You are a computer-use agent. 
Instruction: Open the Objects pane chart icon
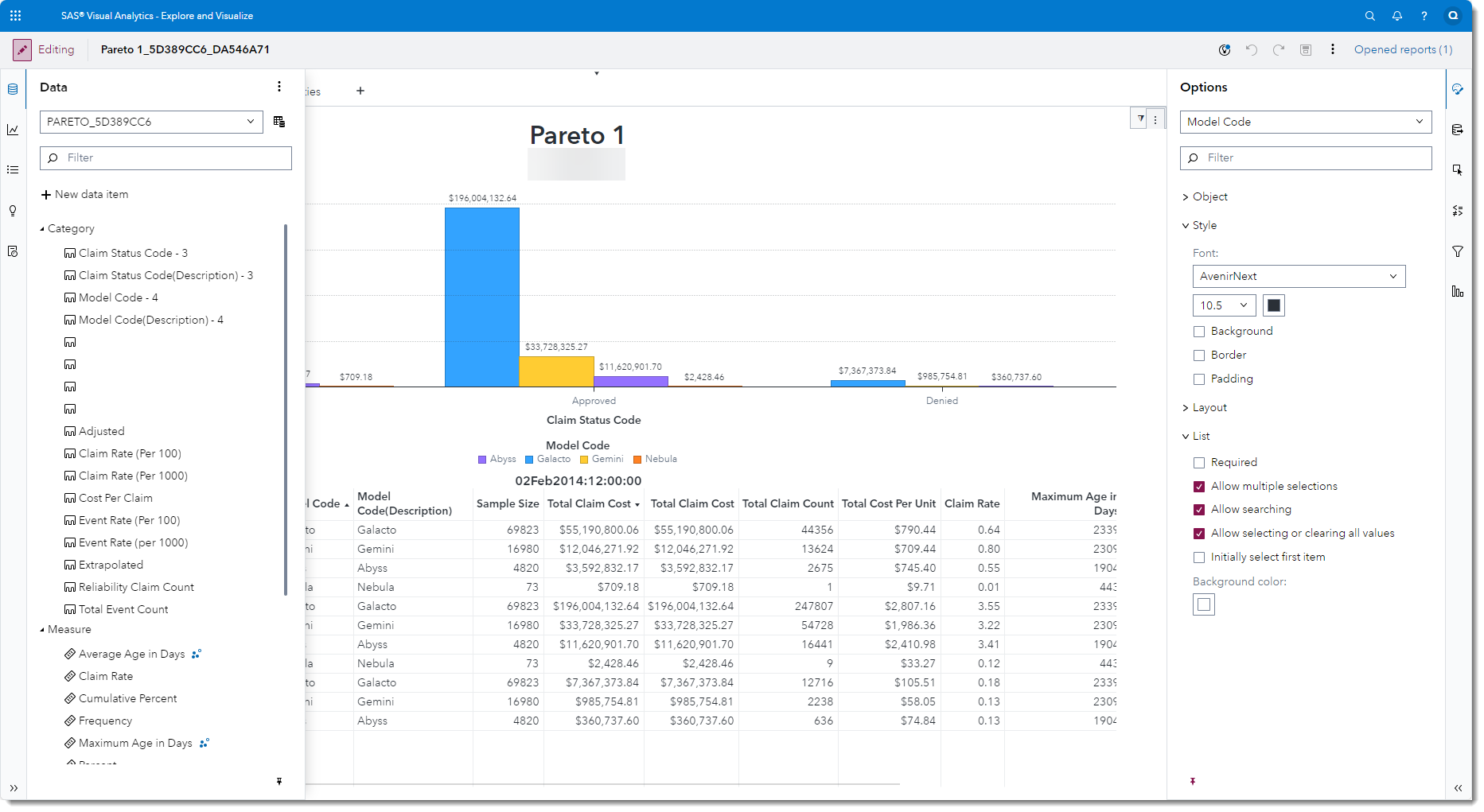(x=13, y=130)
